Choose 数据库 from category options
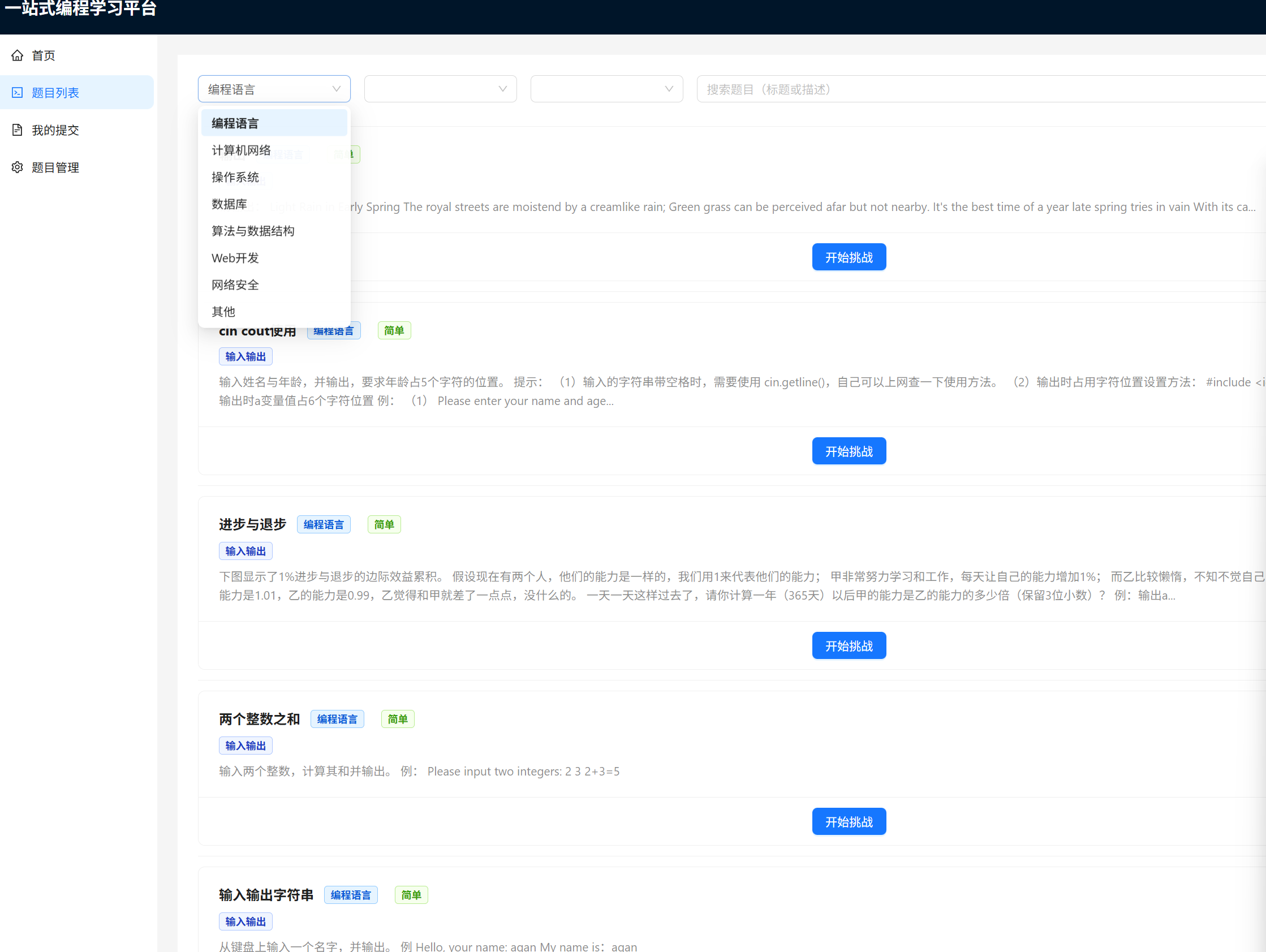Screen dimensions: 1266x952 click(230, 204)
